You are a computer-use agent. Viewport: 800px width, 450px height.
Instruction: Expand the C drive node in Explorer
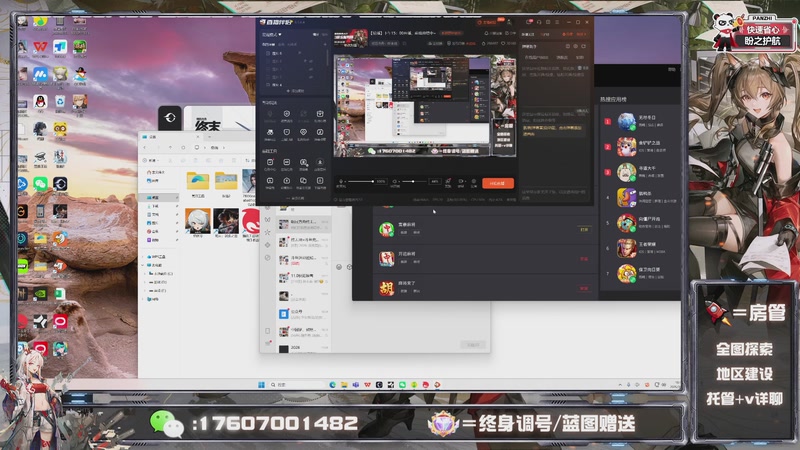(x=145, y=273)
